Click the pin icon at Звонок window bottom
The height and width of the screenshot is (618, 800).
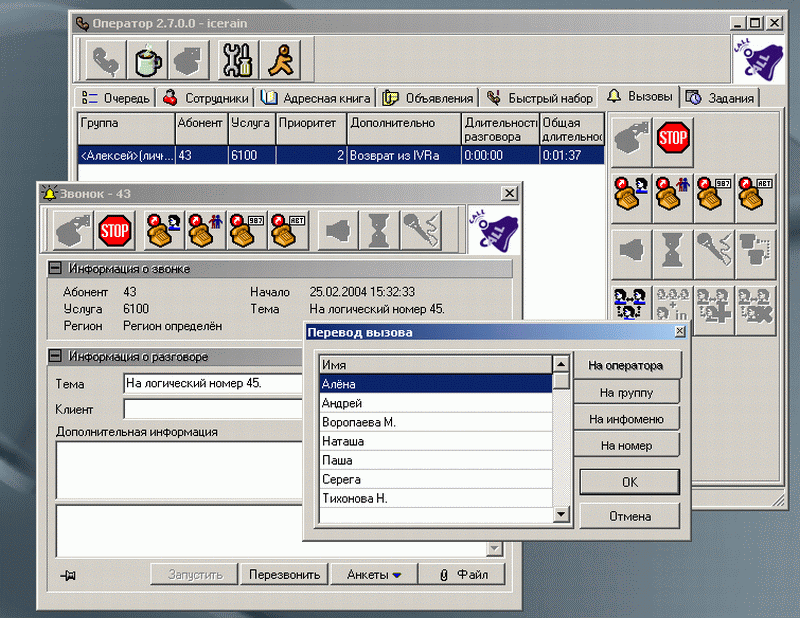click(68, 575)
